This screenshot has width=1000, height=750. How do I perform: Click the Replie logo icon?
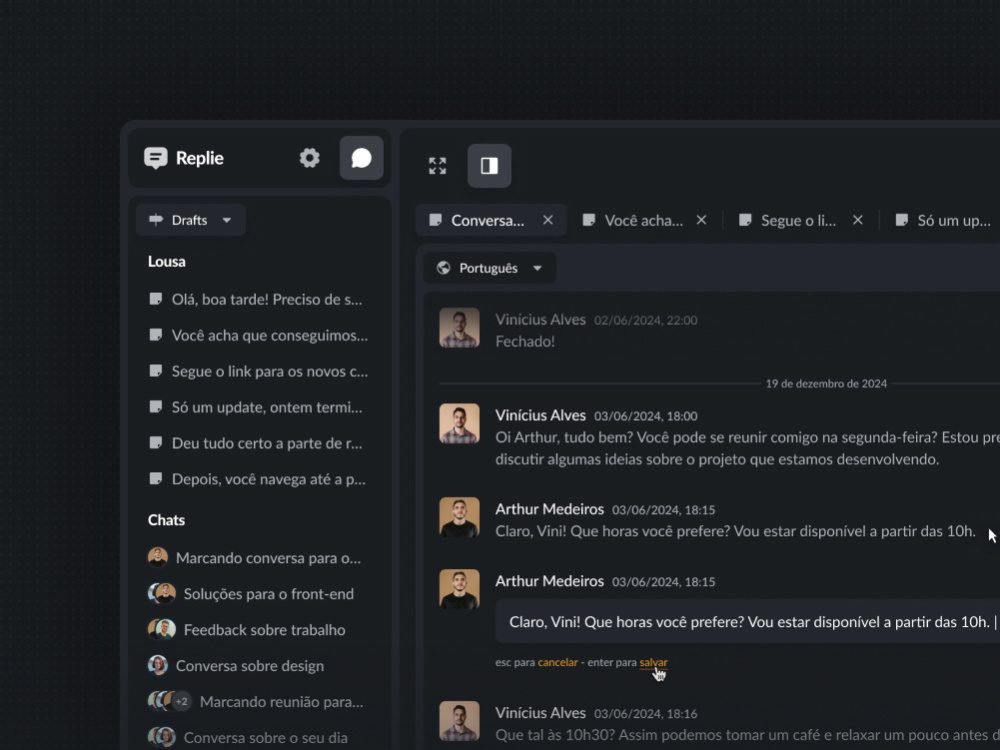156,158
